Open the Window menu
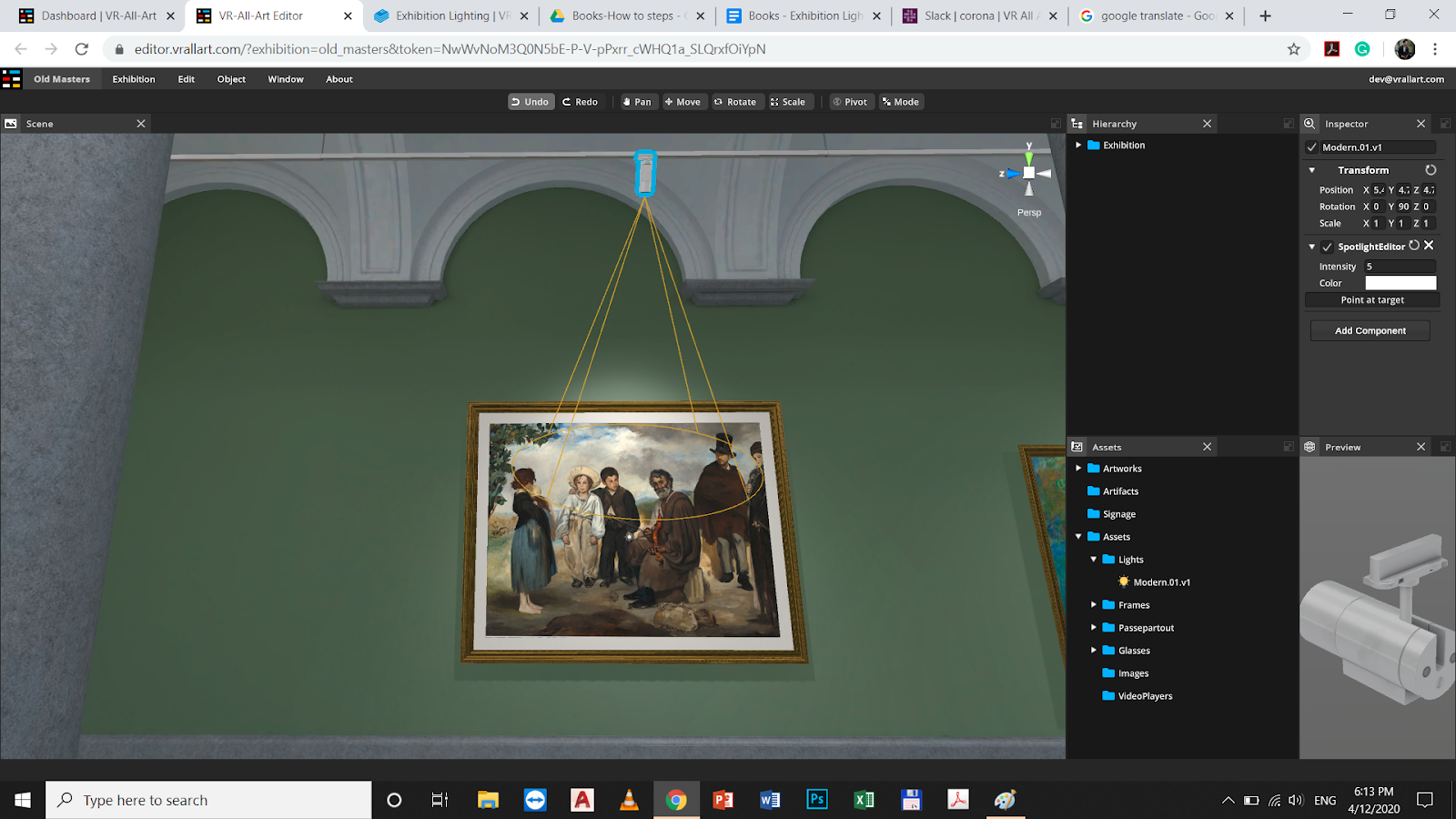The image size is (1456, 819). [286, 79]
